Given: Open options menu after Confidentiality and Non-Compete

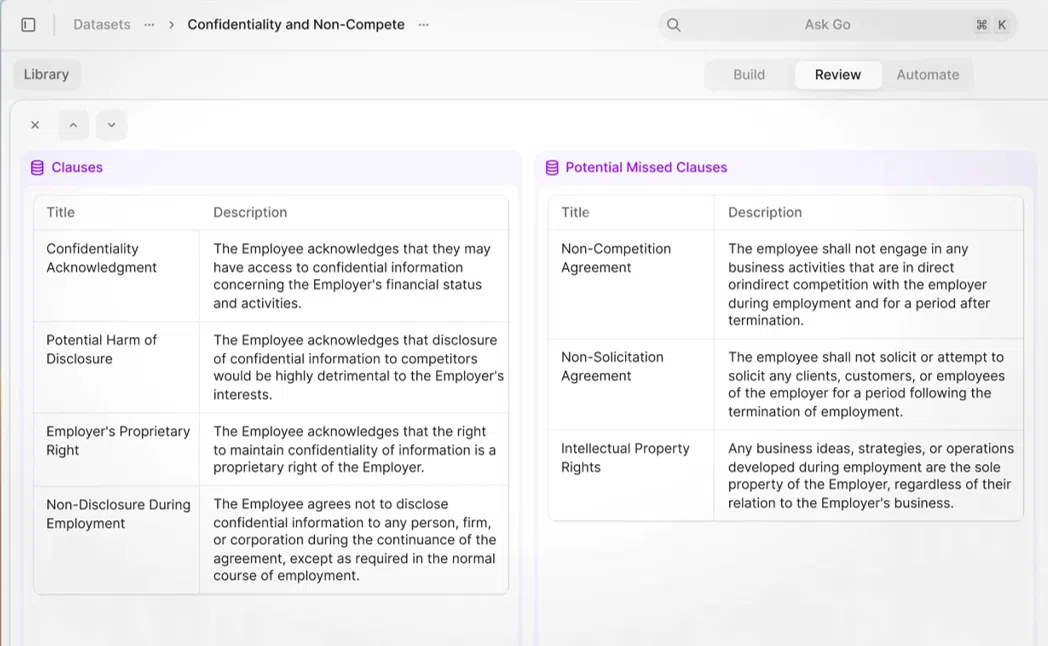Looking at the screenshot, I should (423, 25).
